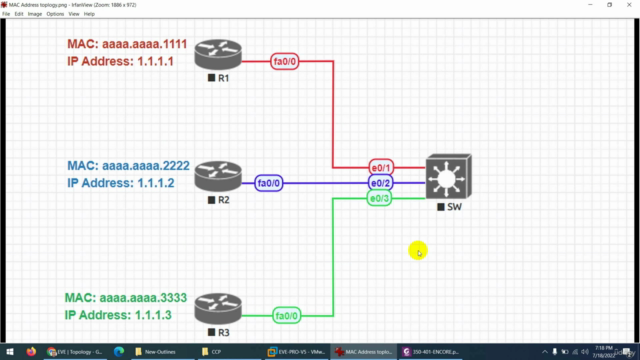Minimize the IrfanView window
Screen dimensions: 640x360
point(590,5)
